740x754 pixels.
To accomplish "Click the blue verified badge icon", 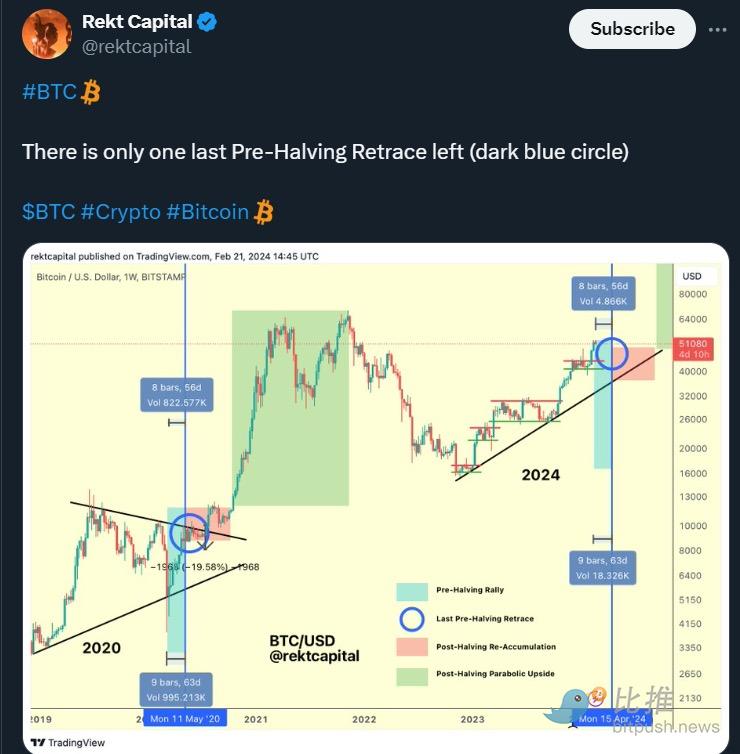I will pos(207,22).
